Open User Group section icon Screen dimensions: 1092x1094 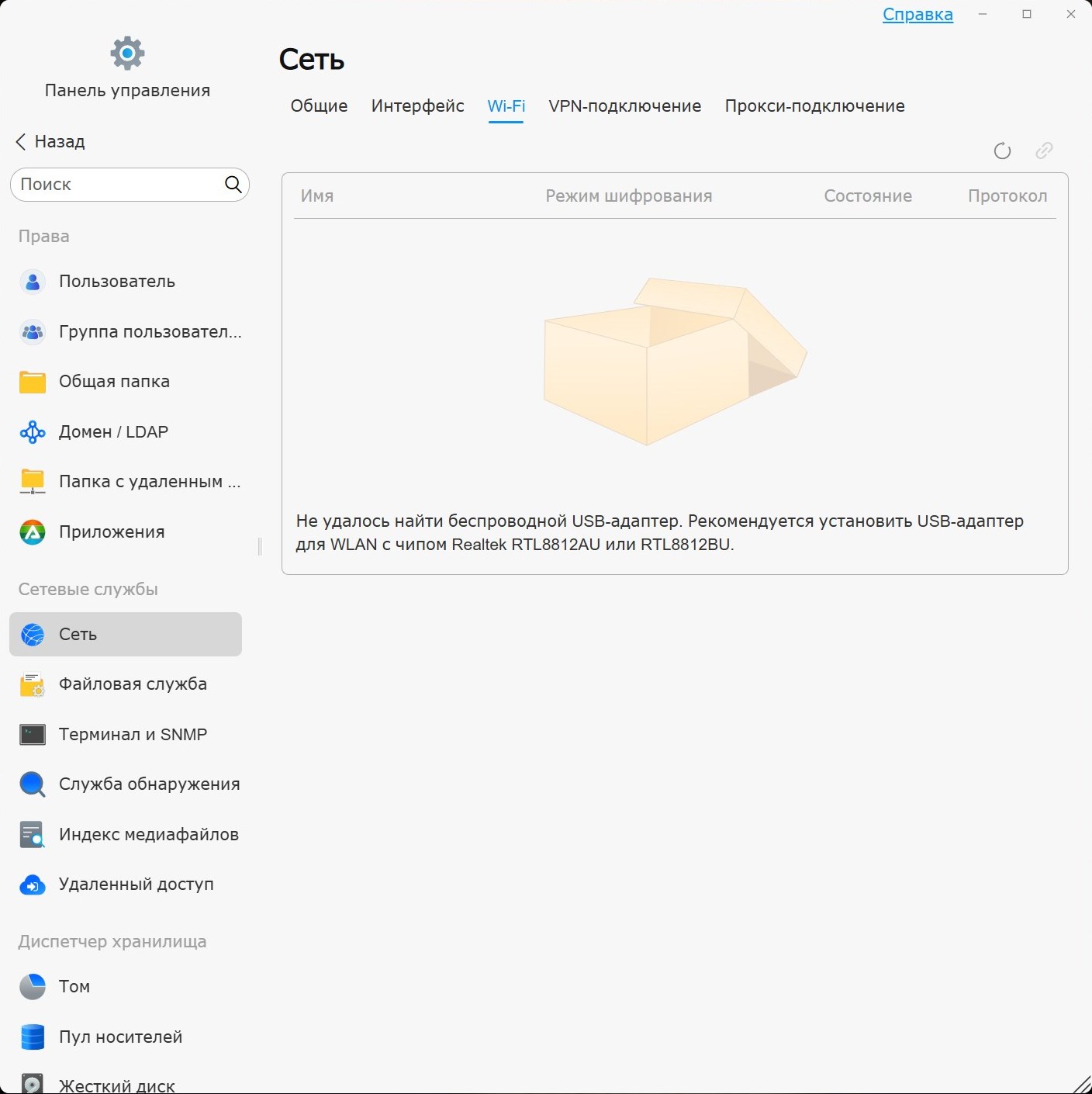click(33, 332)
